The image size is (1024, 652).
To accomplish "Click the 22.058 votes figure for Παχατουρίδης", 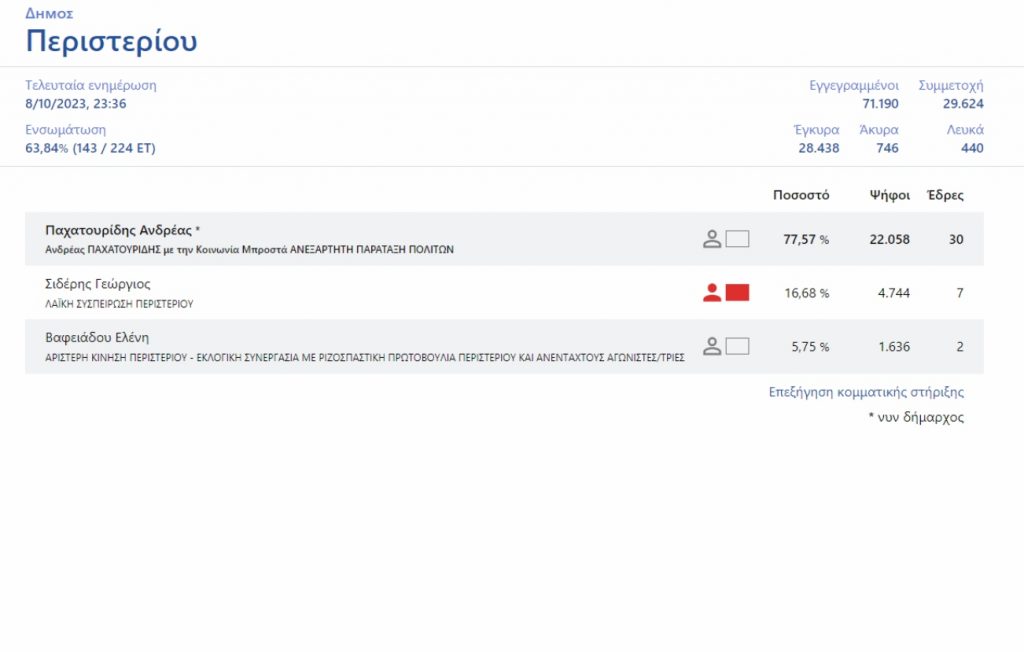I will tap(888, 239).
